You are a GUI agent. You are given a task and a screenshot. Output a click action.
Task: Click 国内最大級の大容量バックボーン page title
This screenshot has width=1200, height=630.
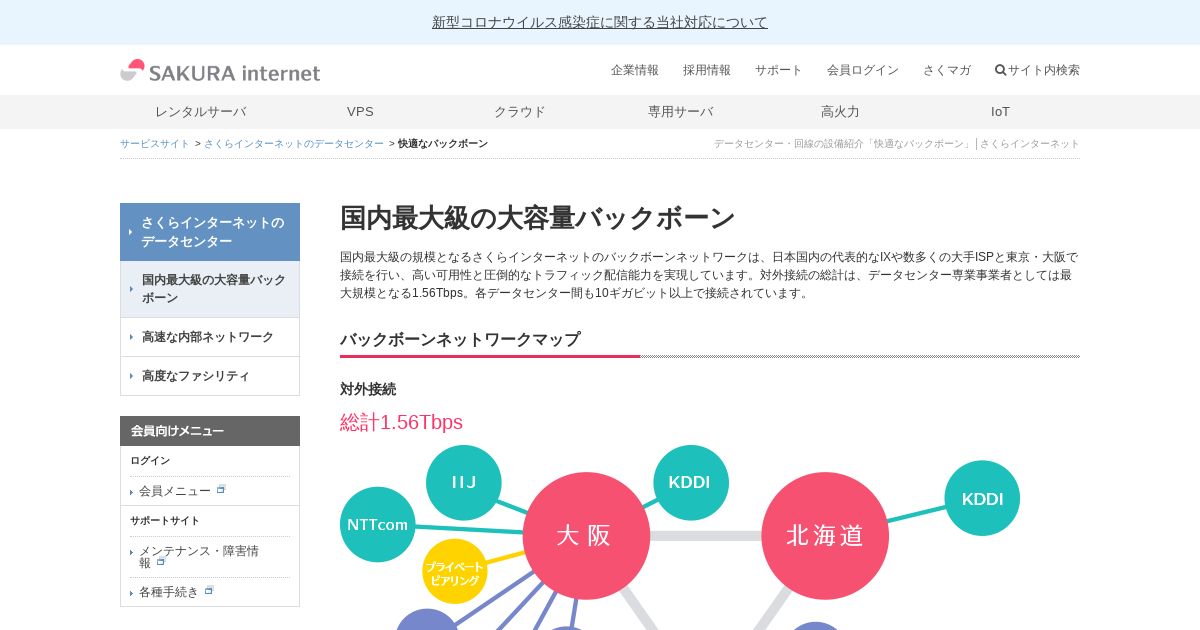pyautogui.click(x=538, y=218)
